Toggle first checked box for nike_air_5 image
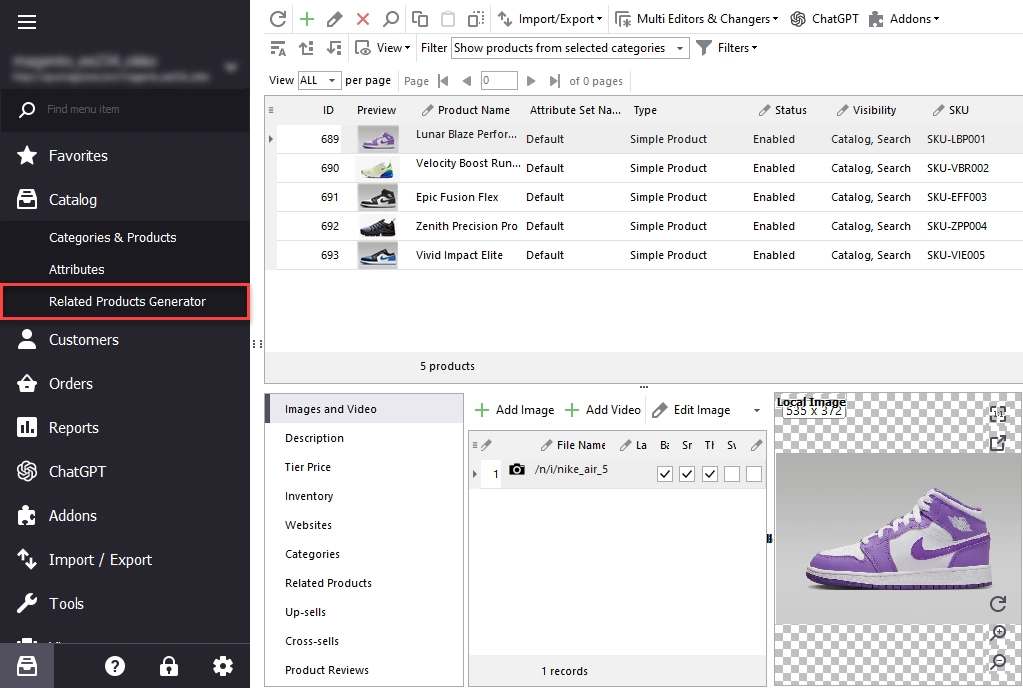1023x688 pixels. (665, 474)
